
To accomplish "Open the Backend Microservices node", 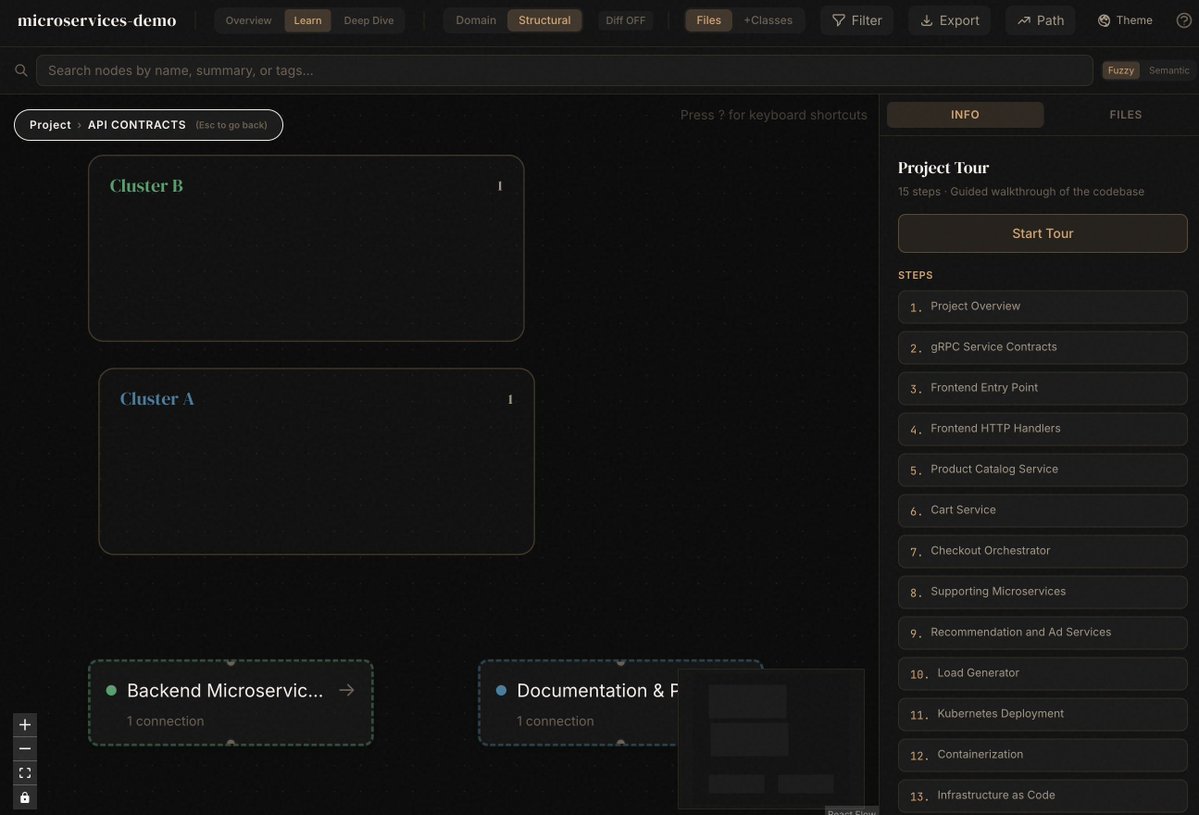I will (231, 703).
